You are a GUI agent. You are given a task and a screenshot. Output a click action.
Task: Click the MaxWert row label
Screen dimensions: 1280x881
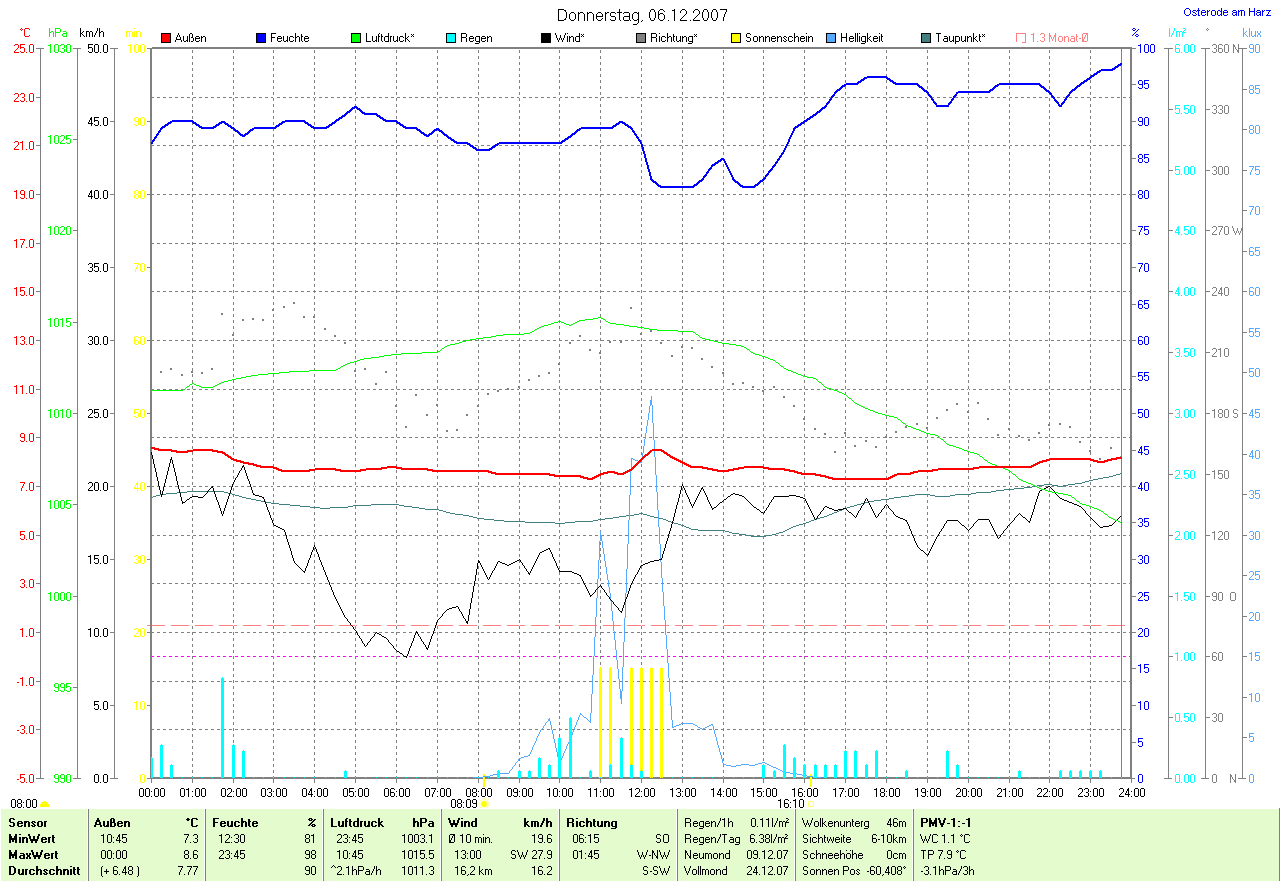(x=31, y=854)
